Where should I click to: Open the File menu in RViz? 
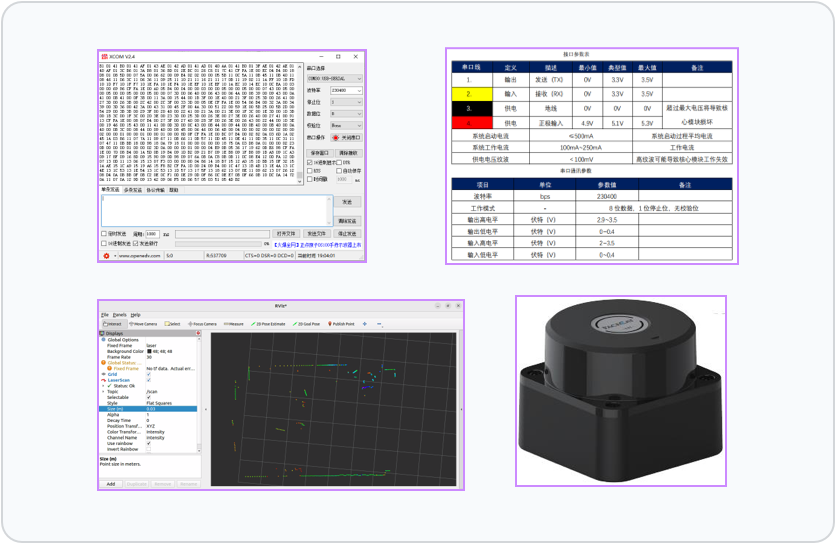(104, 314)
